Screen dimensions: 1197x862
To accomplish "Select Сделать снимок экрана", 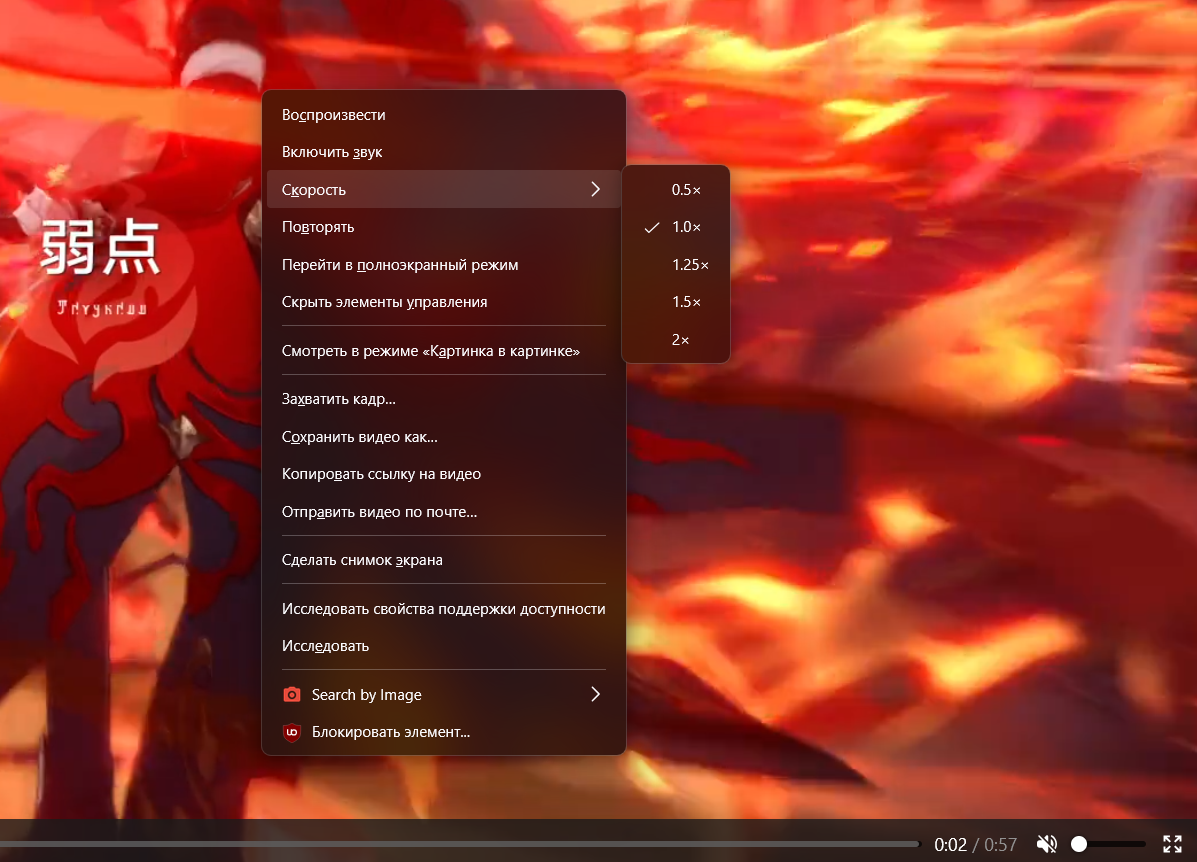I will (x=444, y=560).
